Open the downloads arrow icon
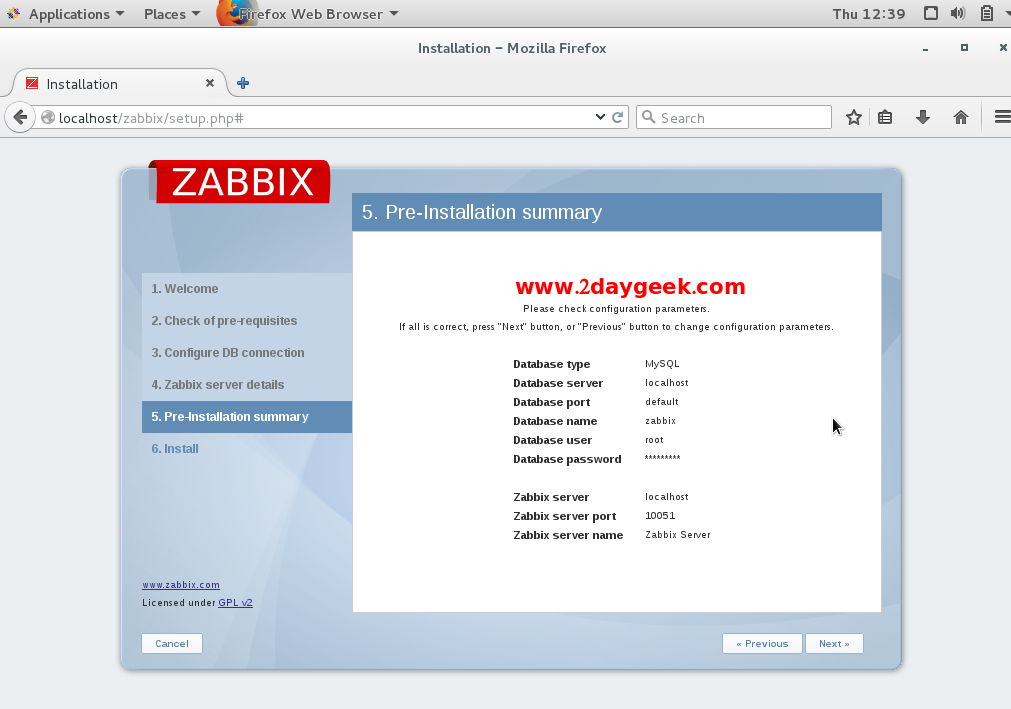This screenshot has height=709, width=1011. coord(923,117)
